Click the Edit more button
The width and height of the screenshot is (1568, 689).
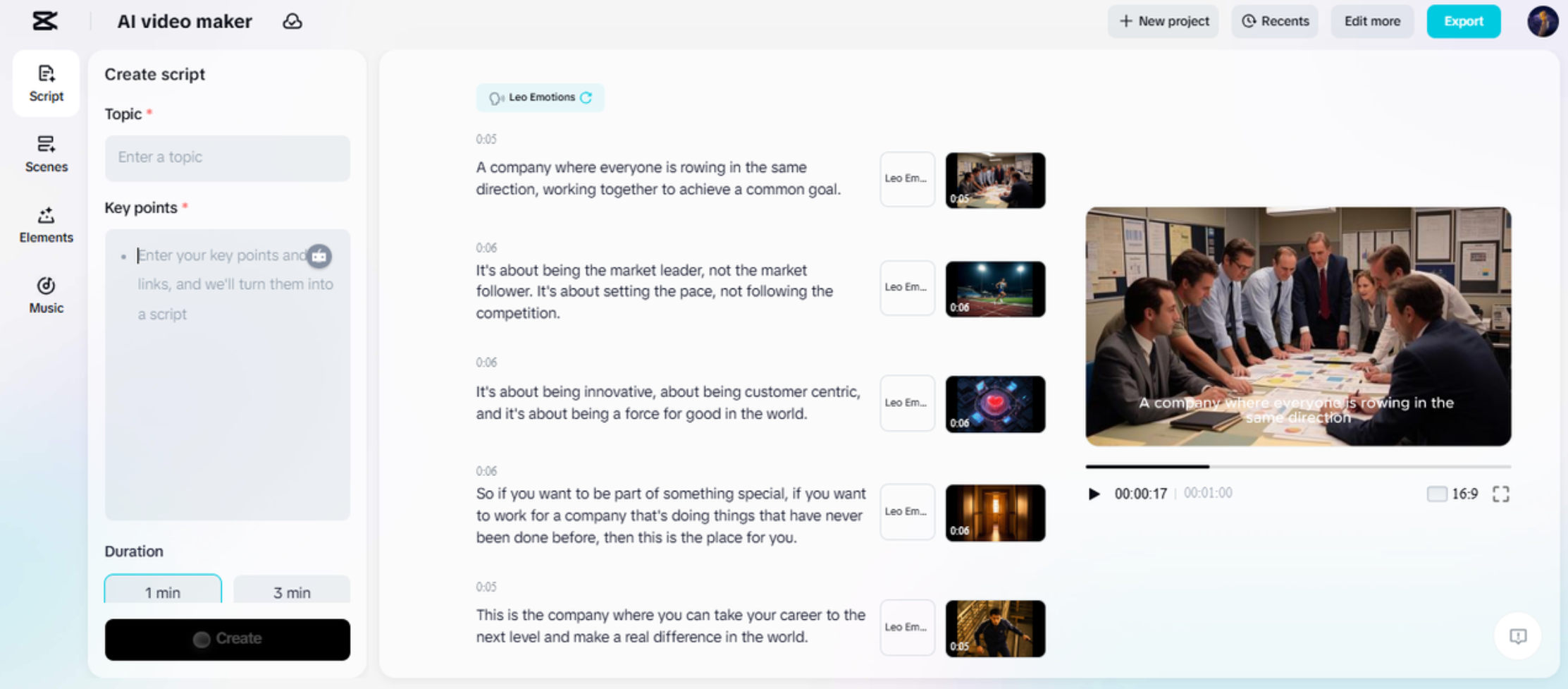1372,21
